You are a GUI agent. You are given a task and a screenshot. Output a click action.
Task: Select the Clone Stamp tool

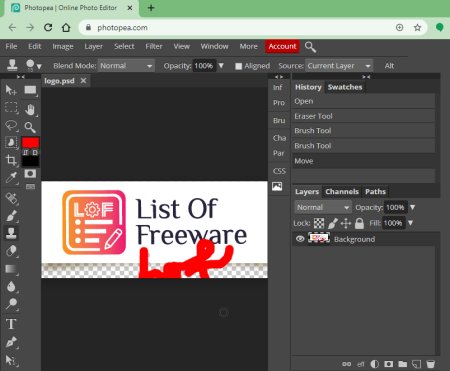click(11, 233)
